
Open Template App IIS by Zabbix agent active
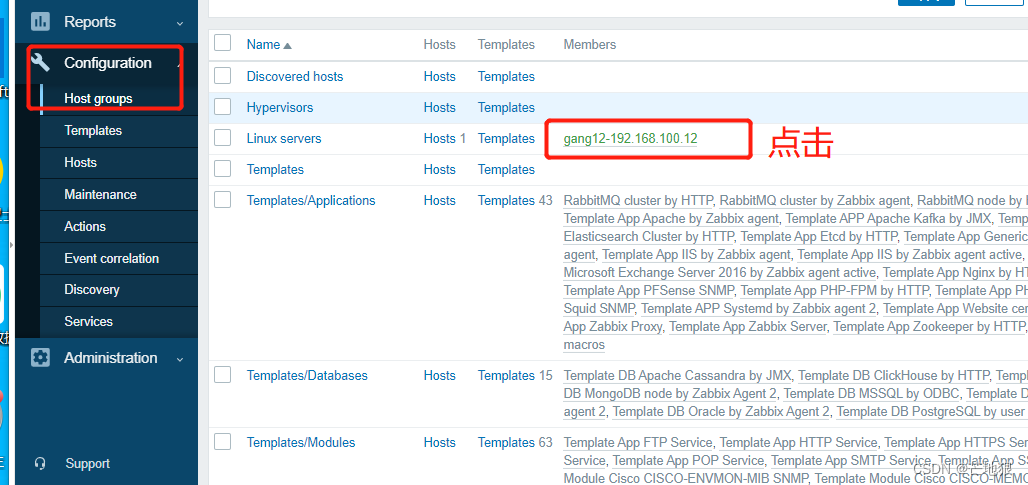click(x=910, y=254)
